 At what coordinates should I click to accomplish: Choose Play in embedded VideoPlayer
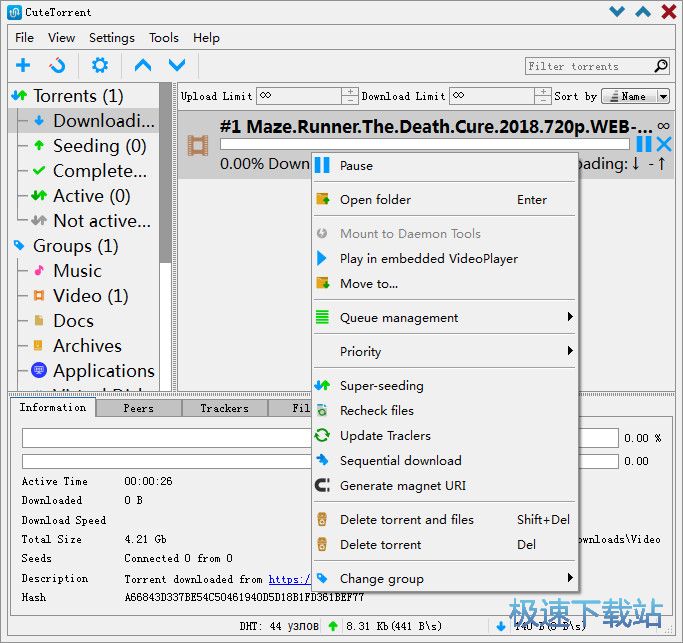click(x=428, y=258)
